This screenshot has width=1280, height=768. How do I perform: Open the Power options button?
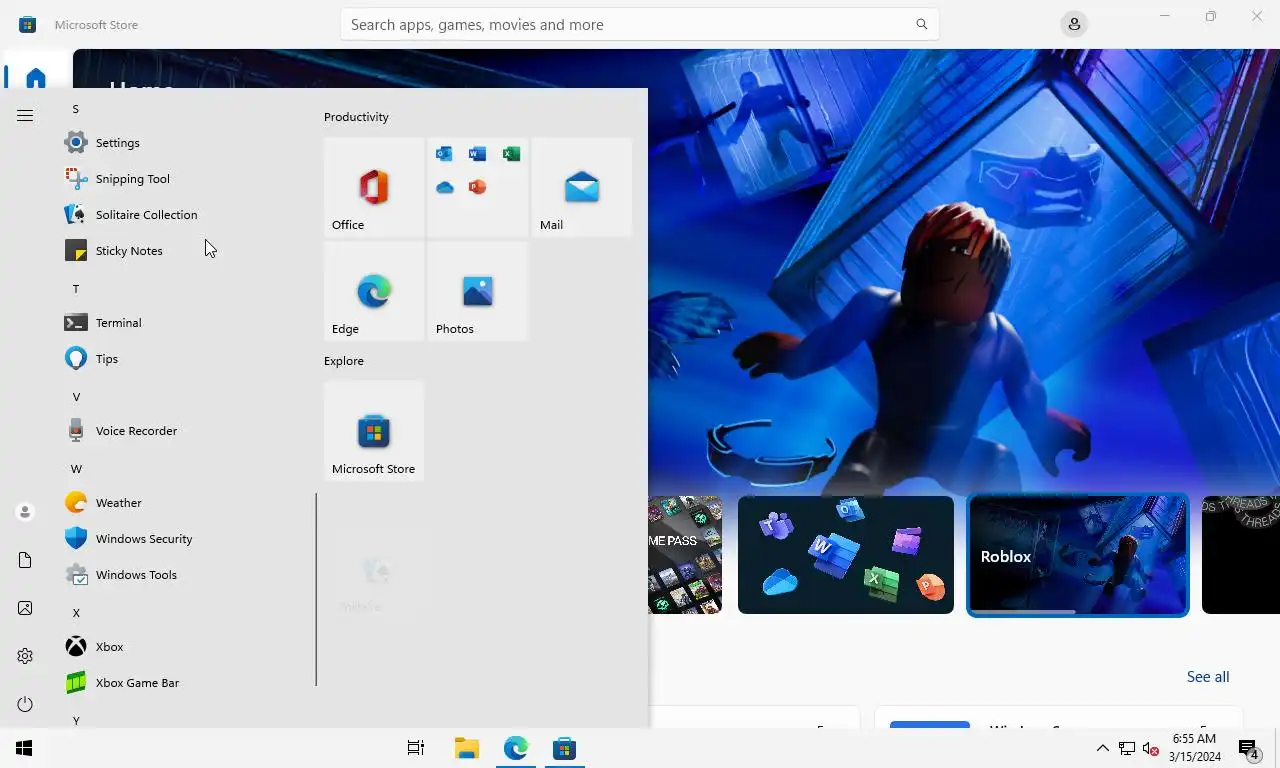[x=25, y=704]
